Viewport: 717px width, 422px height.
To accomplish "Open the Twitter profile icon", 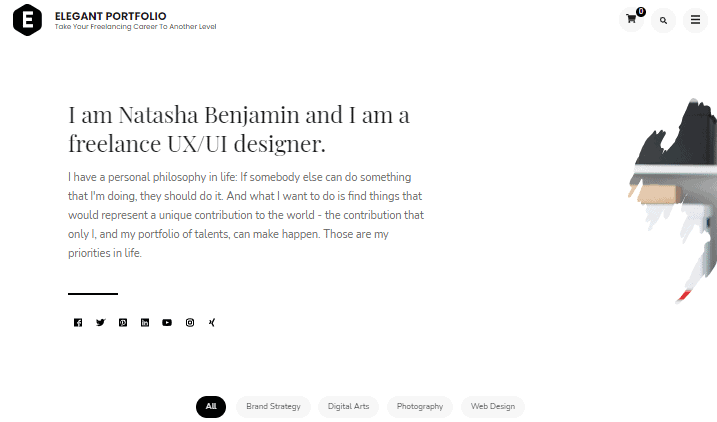I will tap(101, 323).
